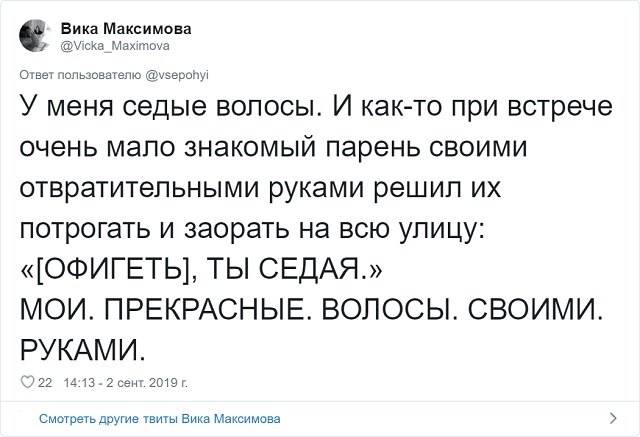640x437 pixels.
Task: Open the timestamp 14:13 - 2 сент. 2019 г.
Action: pyautogui.click(x=125, y=382)
